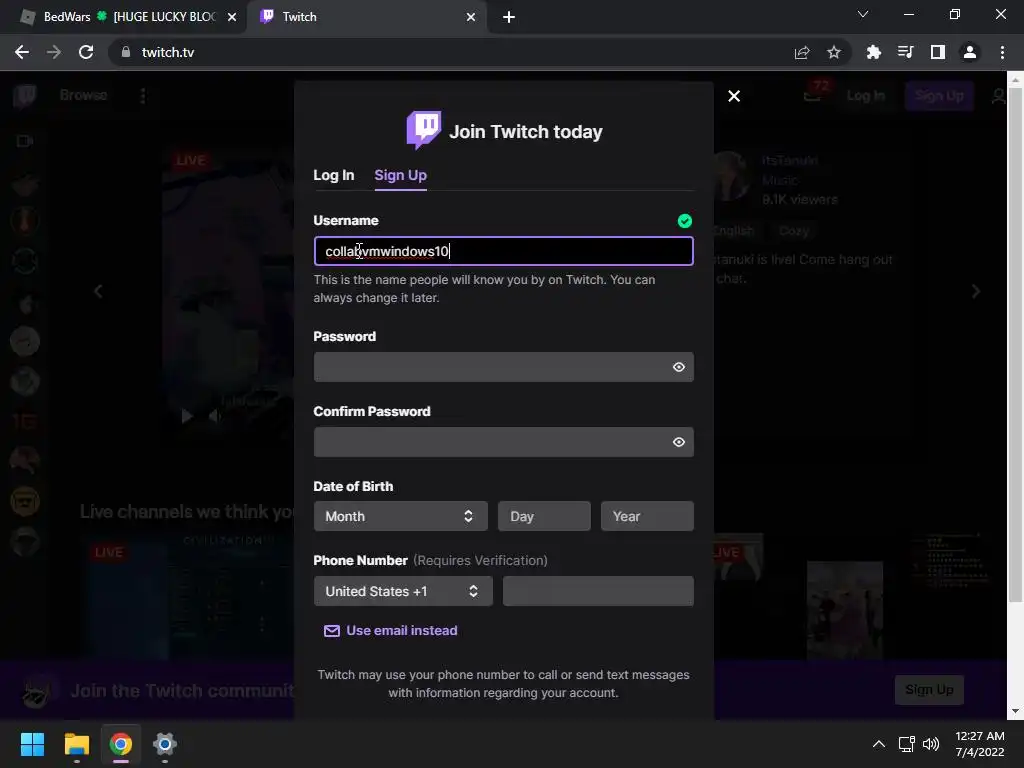Screen dimensions: 1024x768
Task: Show hidden system tray icons
Action: (x=879, y=744)
